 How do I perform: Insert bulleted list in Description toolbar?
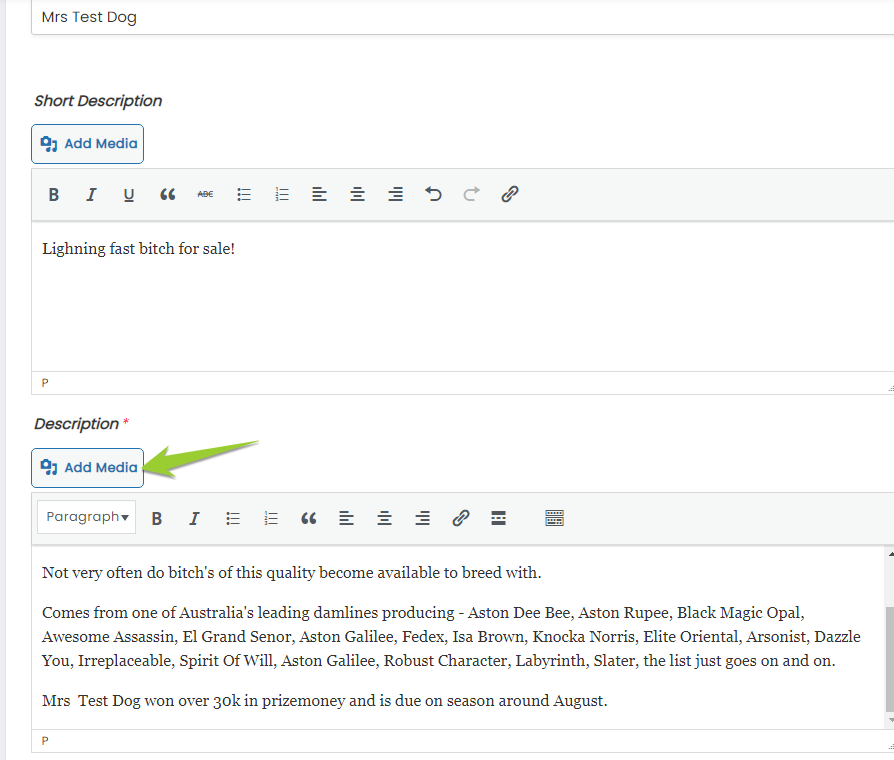(x=233, y=518)
